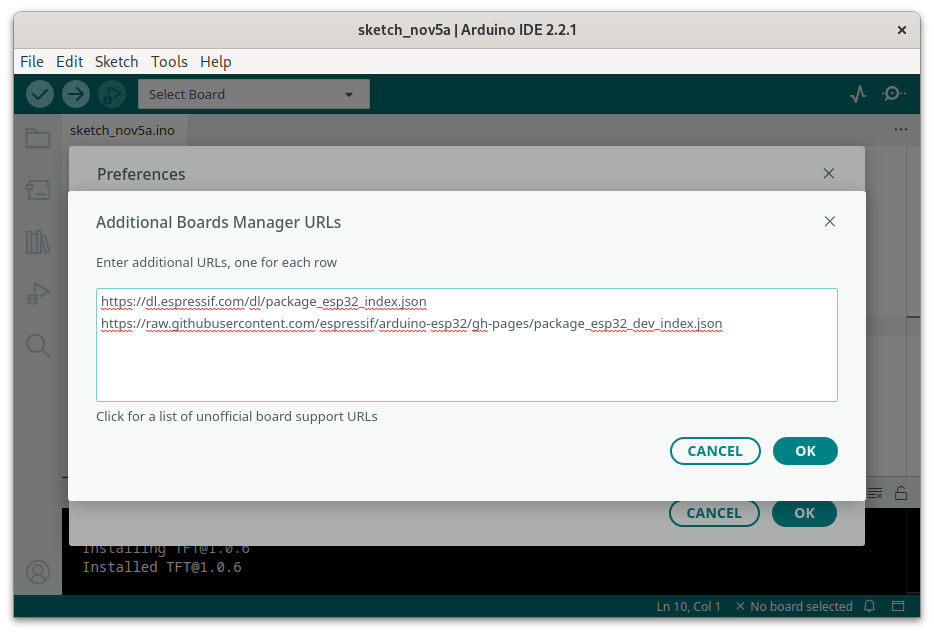
Task: Click the Verify sketch checkmark icon
Action: pos(40,94)
